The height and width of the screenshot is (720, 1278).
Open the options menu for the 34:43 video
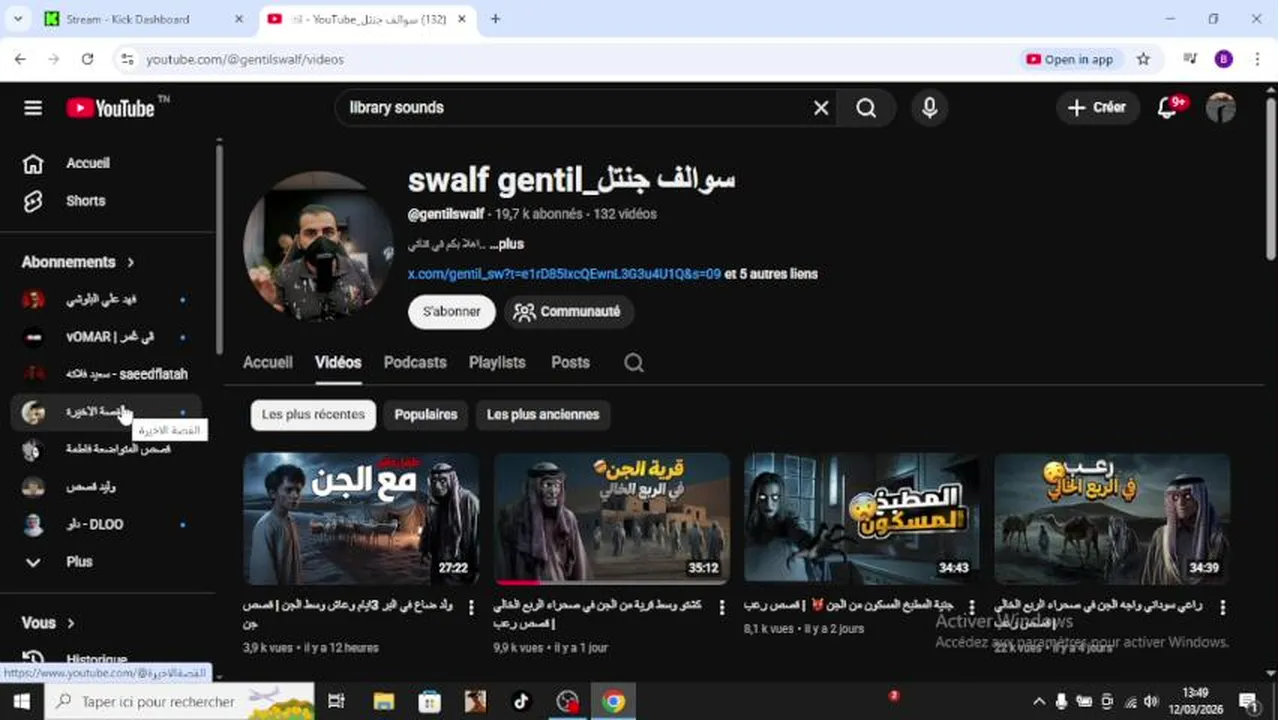point(971,608)
